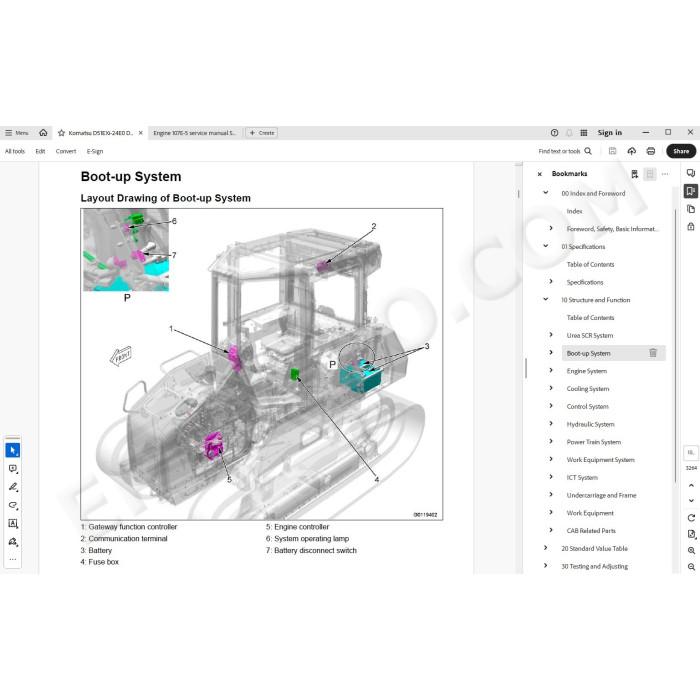Go to the previous page arrow
Screen dimensions: 700x700
click(x=691, y=485)
